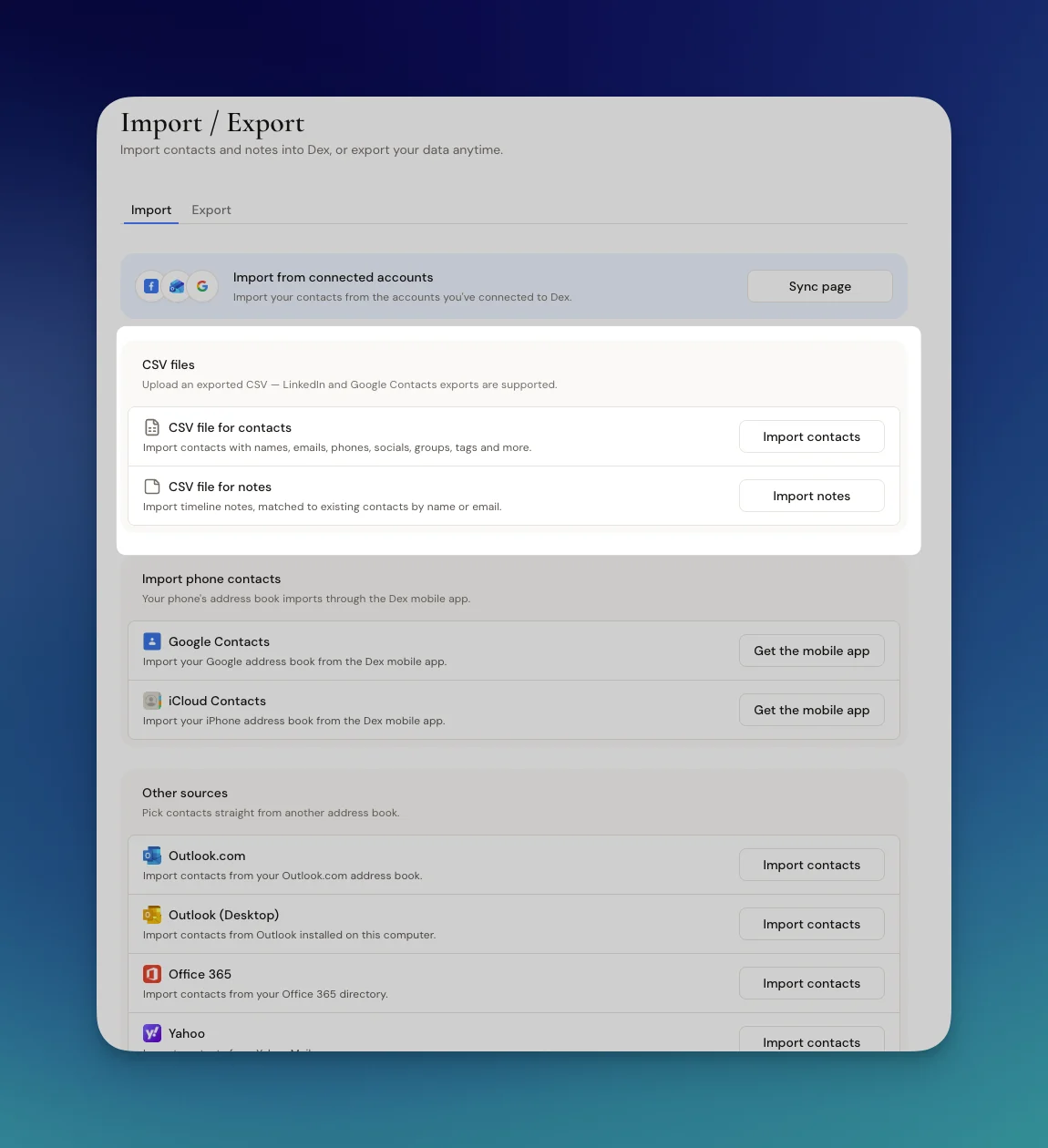Open the Sync page button
1048x1148 pixels.
click(x=820, y=286)
